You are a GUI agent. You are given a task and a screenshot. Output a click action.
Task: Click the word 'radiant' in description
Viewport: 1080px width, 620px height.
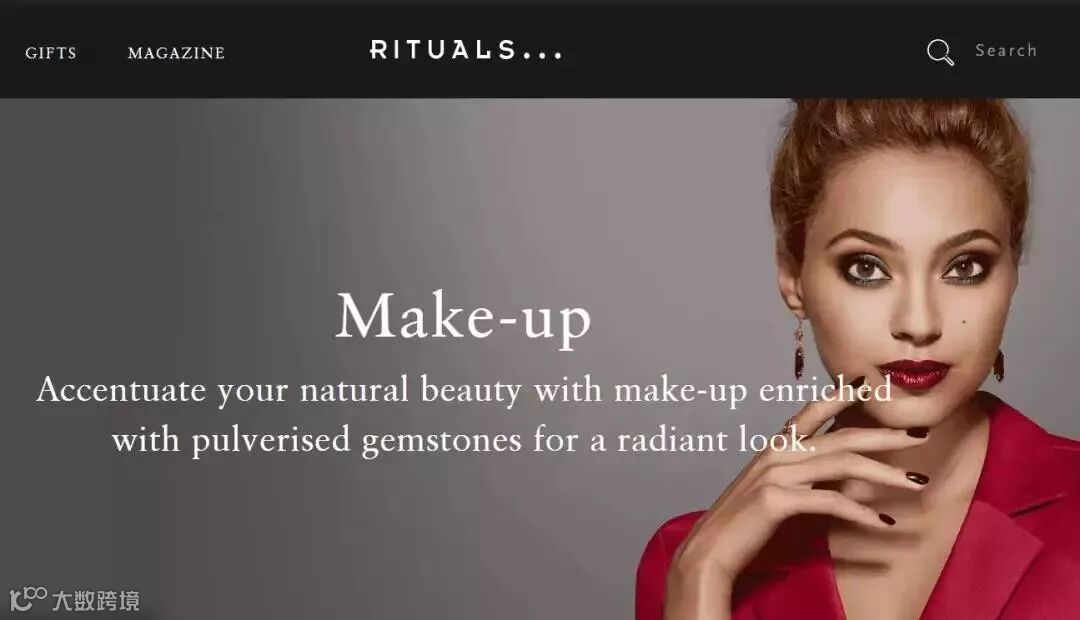point(672,440)
